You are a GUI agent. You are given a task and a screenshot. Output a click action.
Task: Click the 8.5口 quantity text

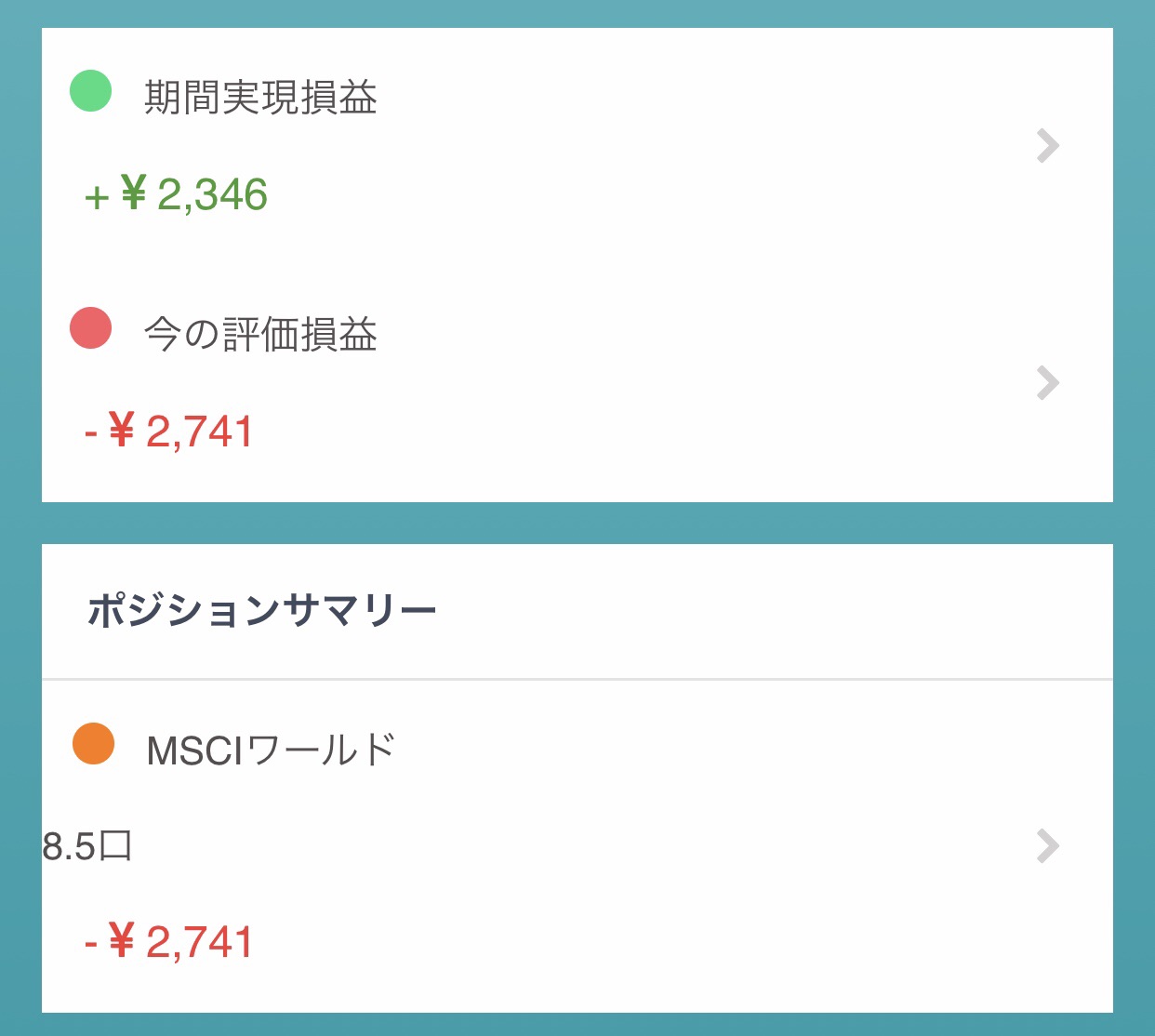(87, 846)
